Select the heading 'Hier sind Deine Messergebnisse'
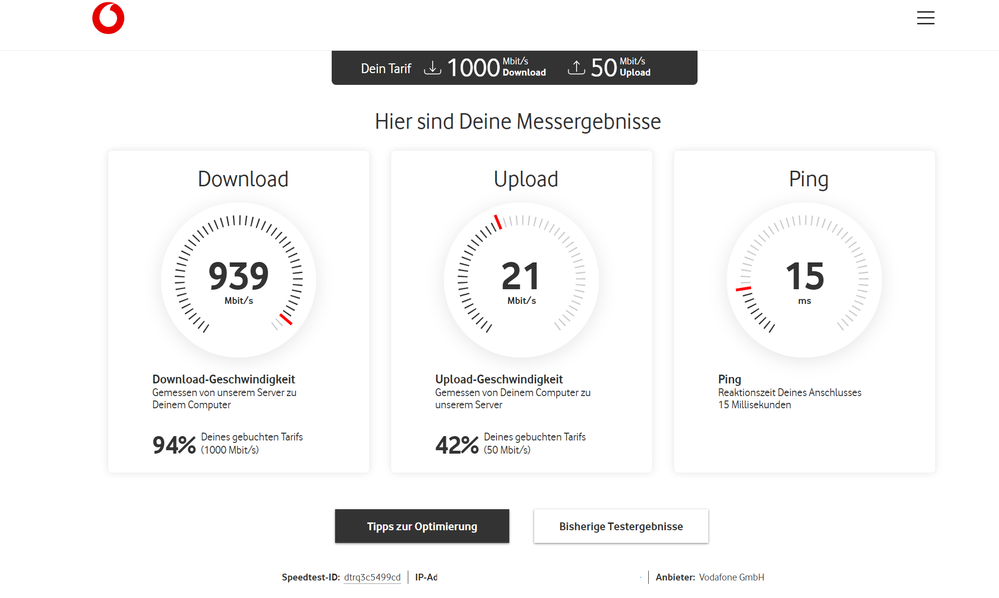 [x=517, y=121]
